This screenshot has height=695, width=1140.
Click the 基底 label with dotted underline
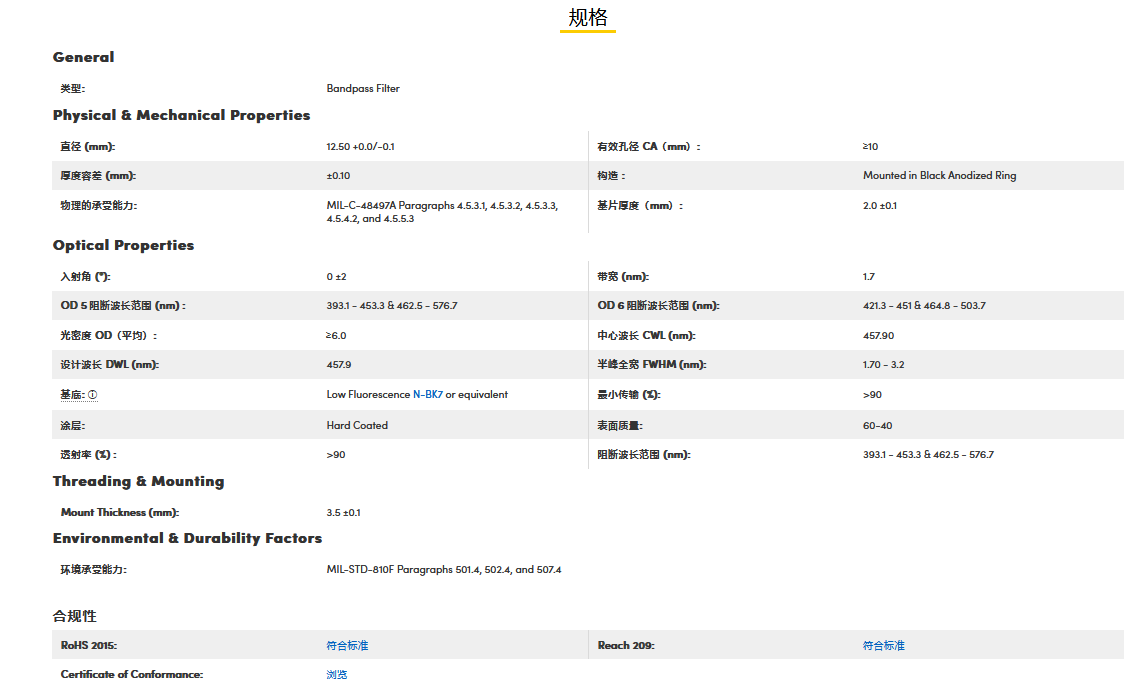(x=72, y=395)
